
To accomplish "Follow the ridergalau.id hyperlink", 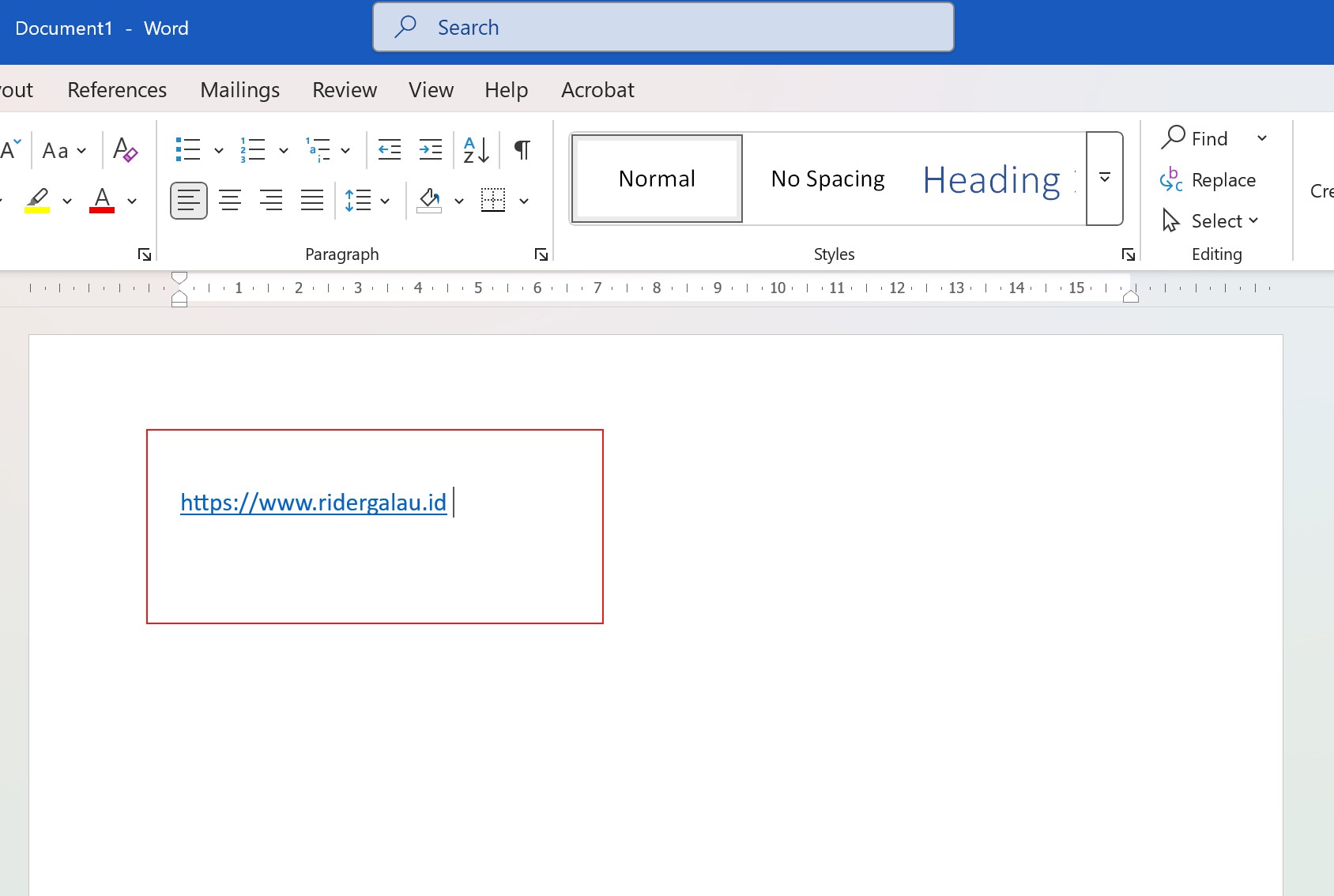I will click(x=312, y=502).
